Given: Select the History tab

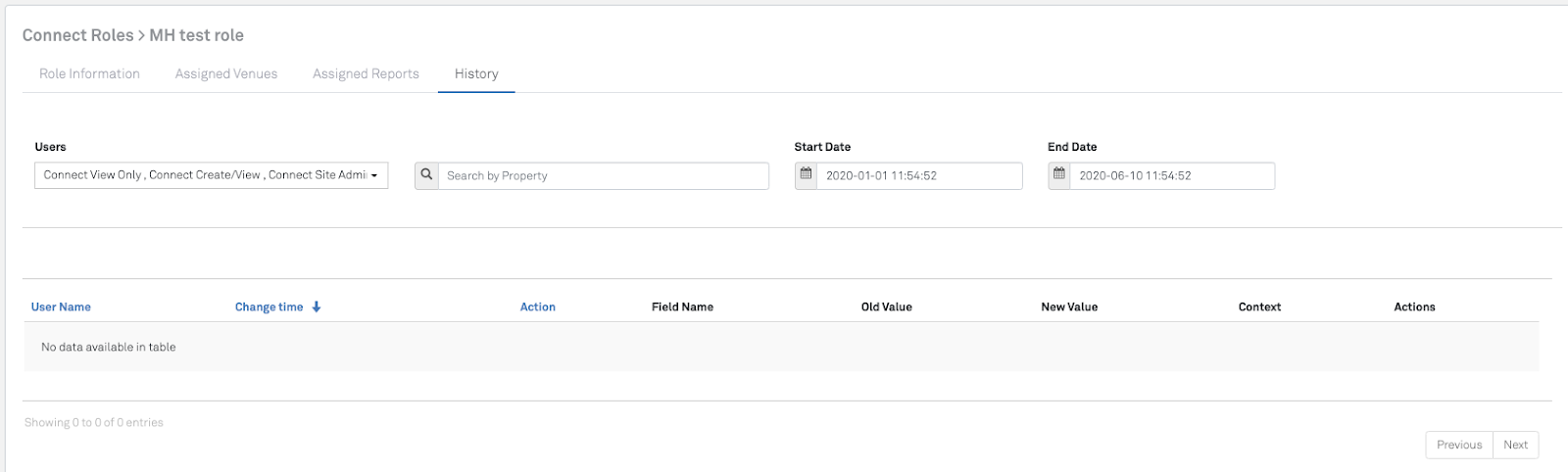Looking at the screenshot, I should point(476,73).
